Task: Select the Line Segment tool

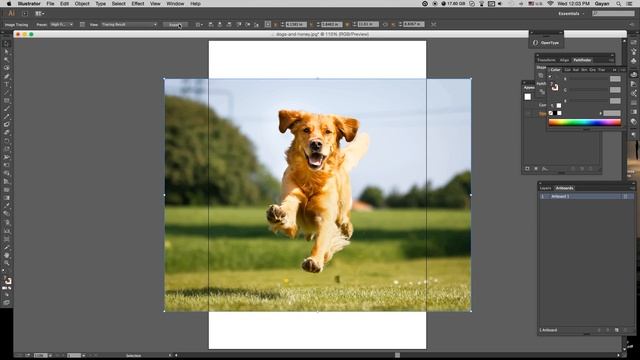Action: [x=7, y=93]
